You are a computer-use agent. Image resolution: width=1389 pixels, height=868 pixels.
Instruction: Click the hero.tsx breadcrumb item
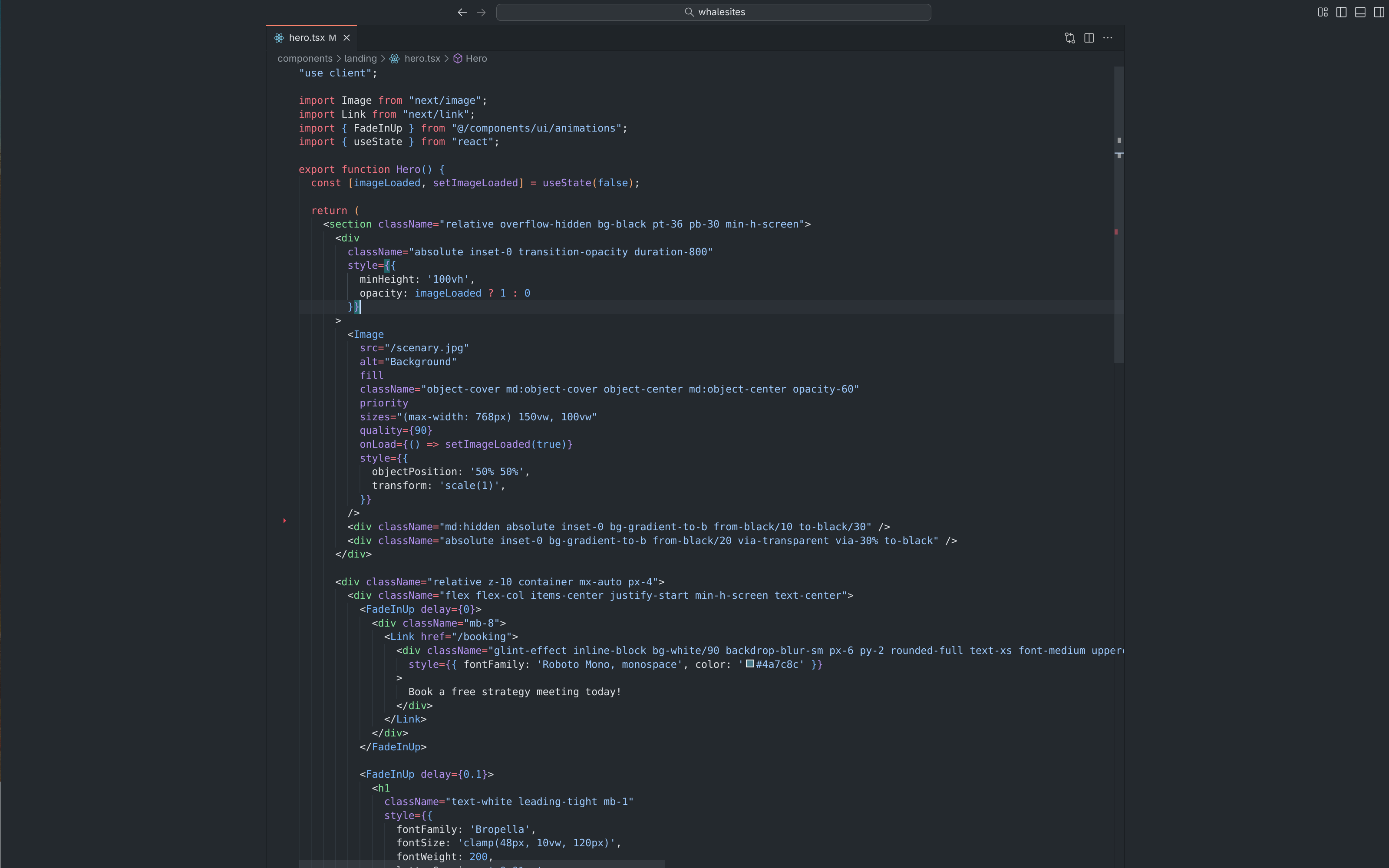[422, 59]
